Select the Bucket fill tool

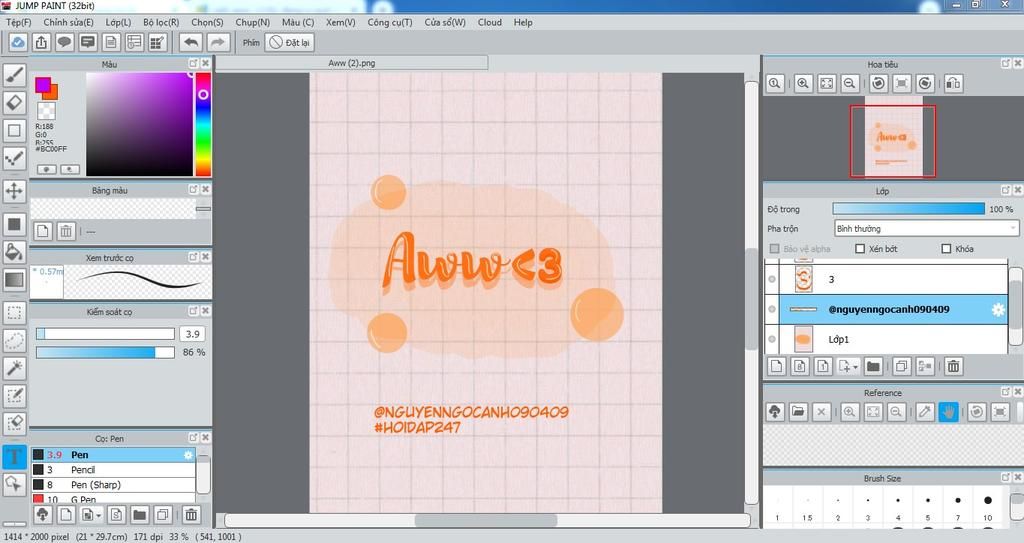pos(14,252)
